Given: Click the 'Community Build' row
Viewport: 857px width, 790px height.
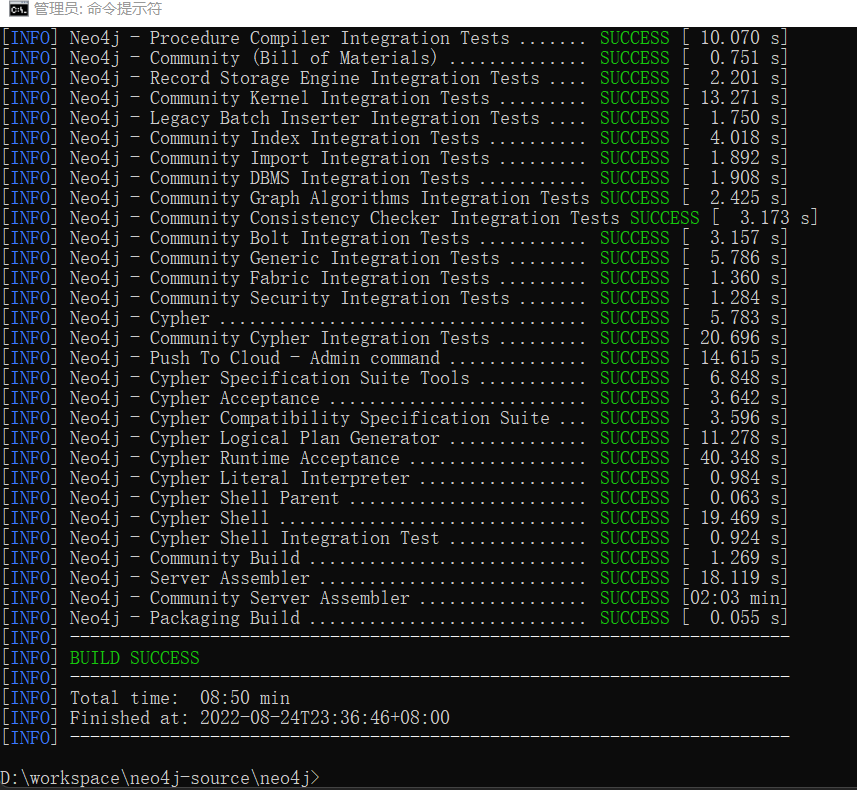Looking at the screenshot, I should [395, 558].
